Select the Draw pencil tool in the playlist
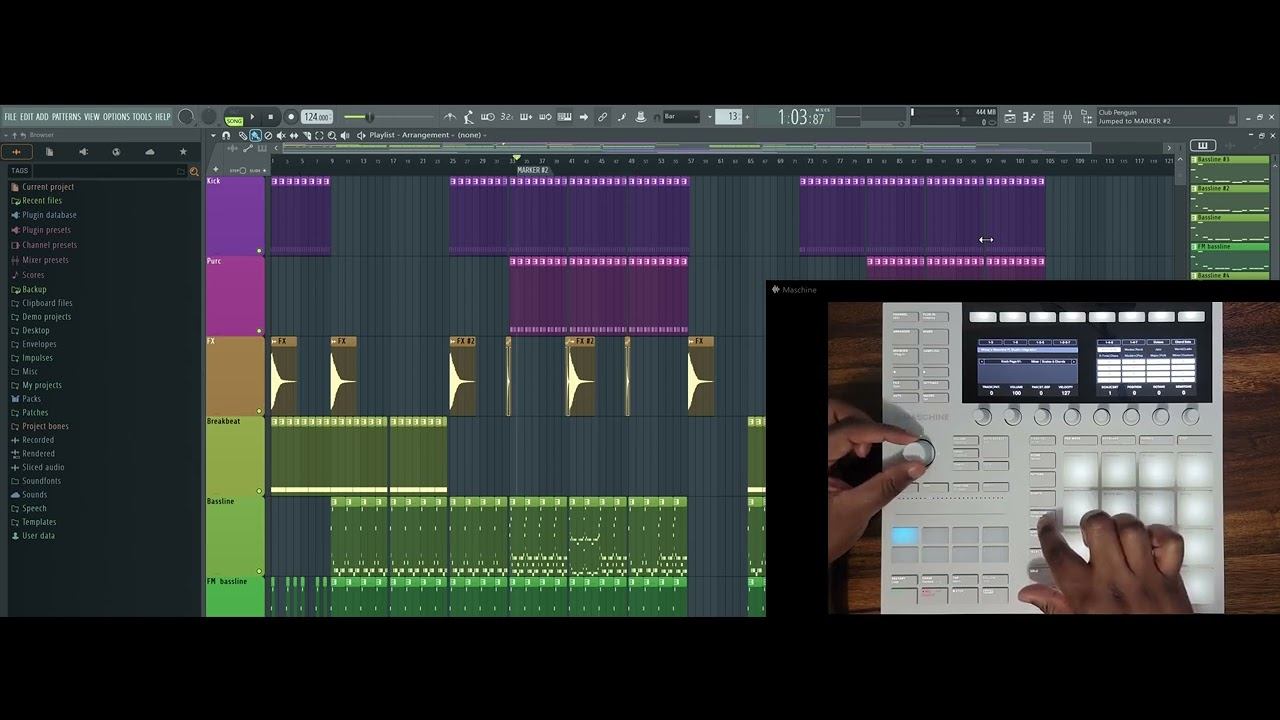The image size is (1280, 720). tap(243, 135)
